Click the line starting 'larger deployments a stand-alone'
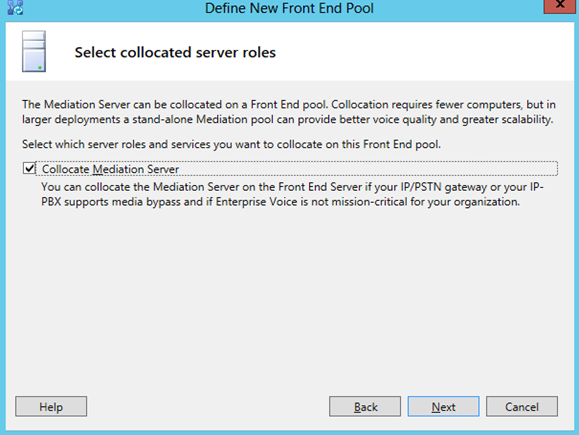Image resolution: width=579 pixels, height=435 pixels. [288, 120]
